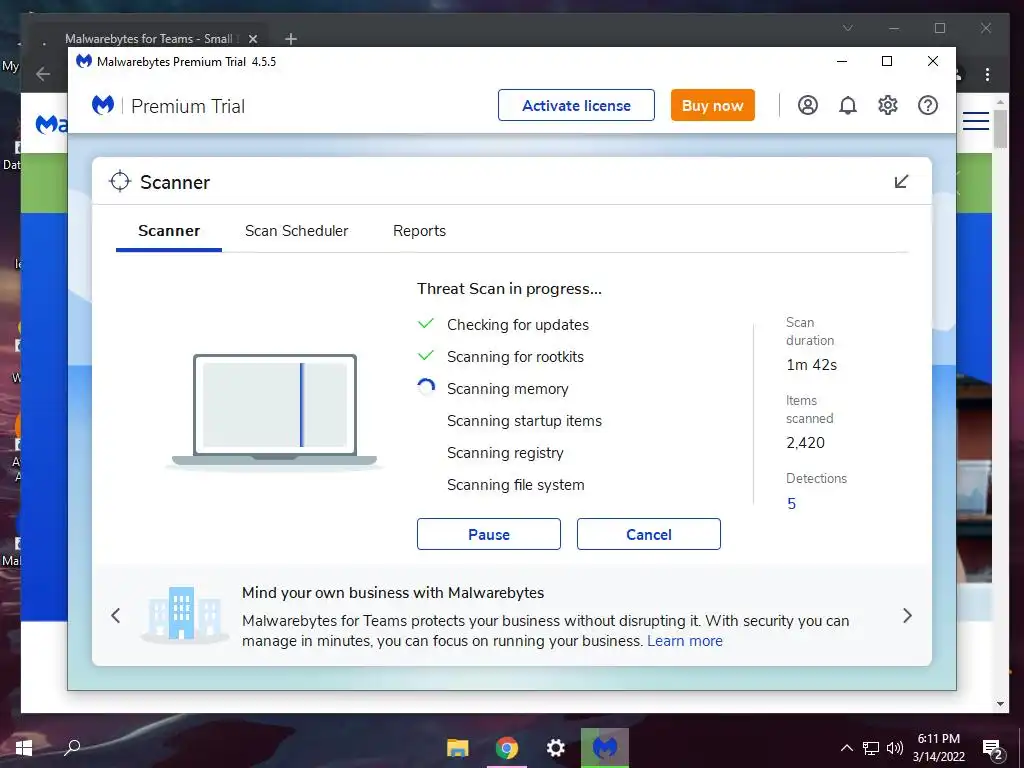This screenshot has width=1024, height=768.
Task: Click the 'Scanning memory' step text
Action: 507,389
